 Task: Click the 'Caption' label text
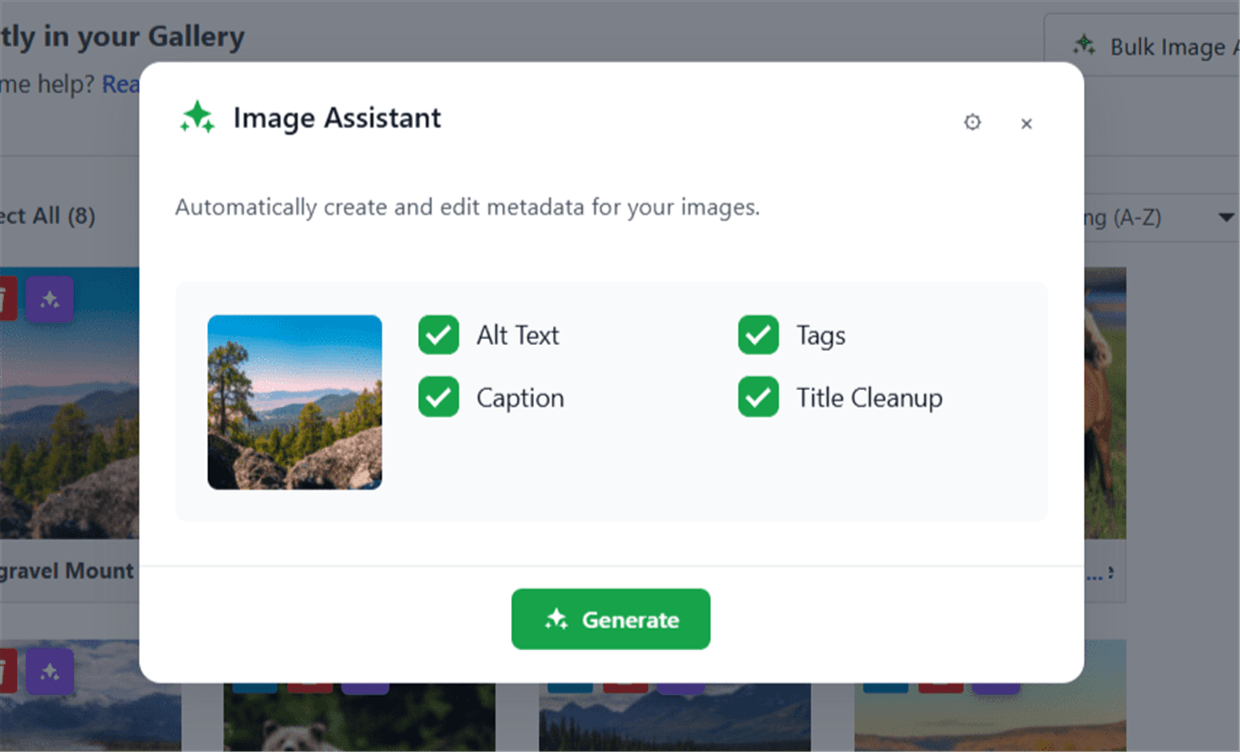point(520,398)
